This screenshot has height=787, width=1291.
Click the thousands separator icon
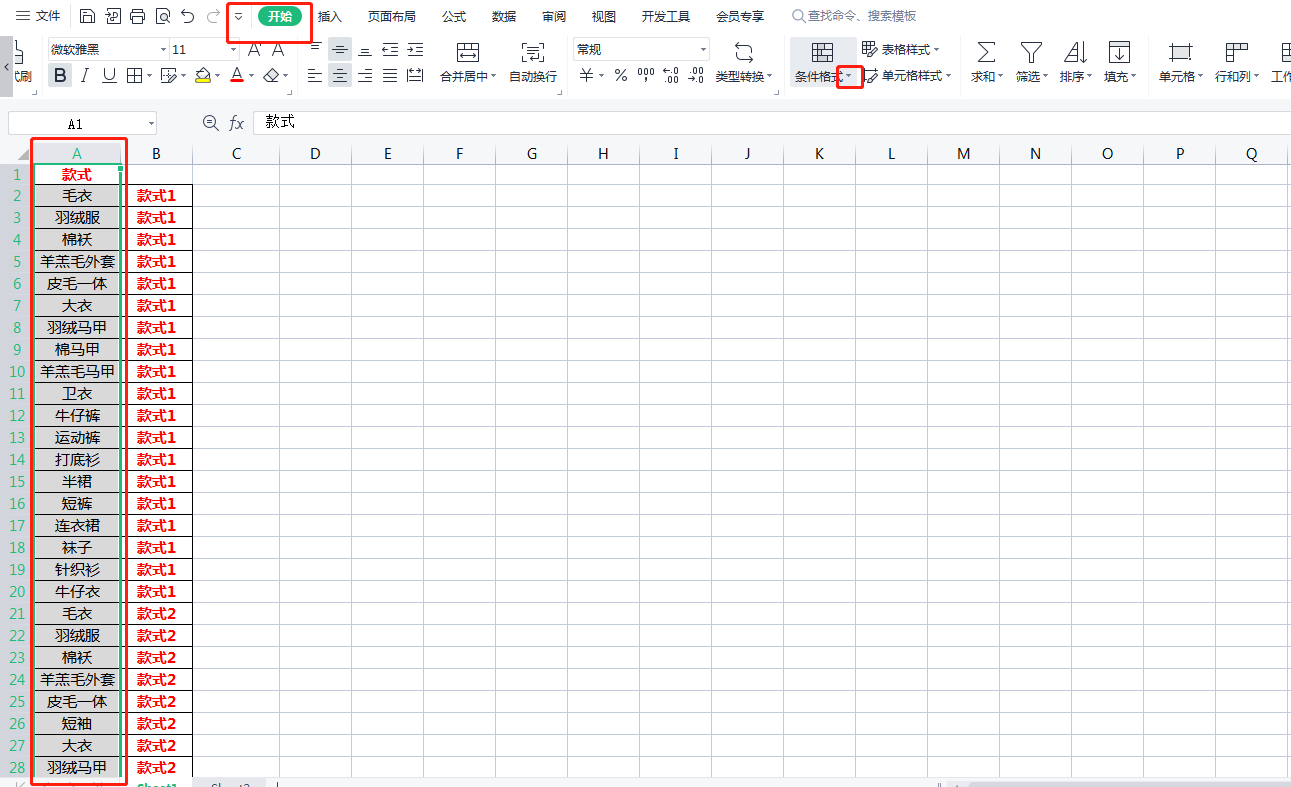(646, 75)
